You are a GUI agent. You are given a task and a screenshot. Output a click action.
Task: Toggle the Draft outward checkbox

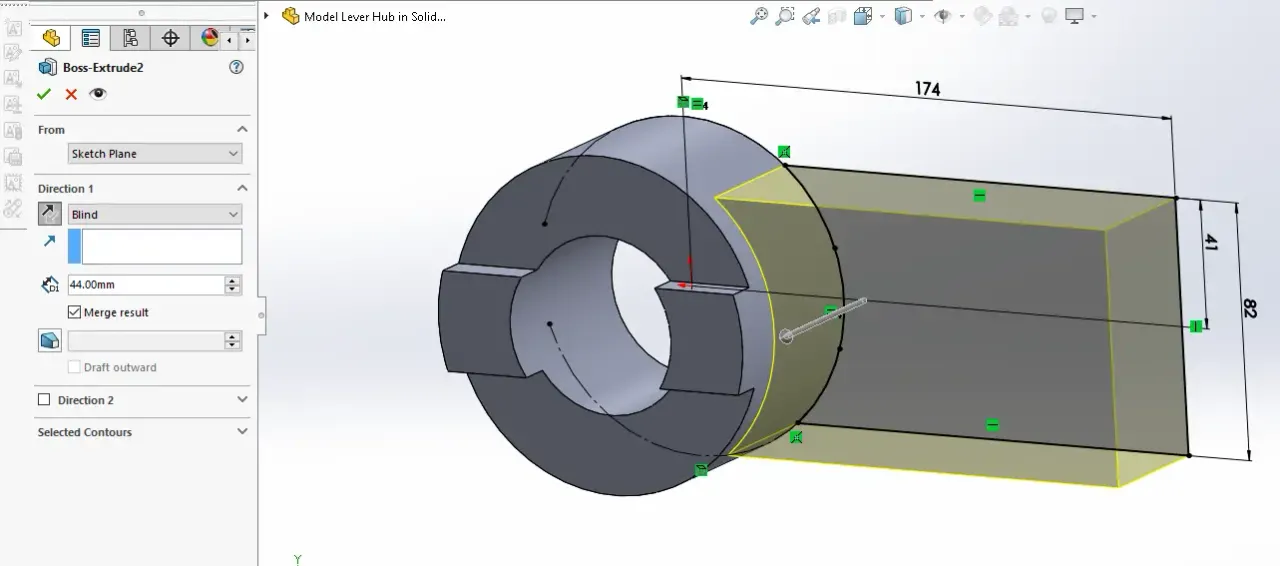[74, 367]
